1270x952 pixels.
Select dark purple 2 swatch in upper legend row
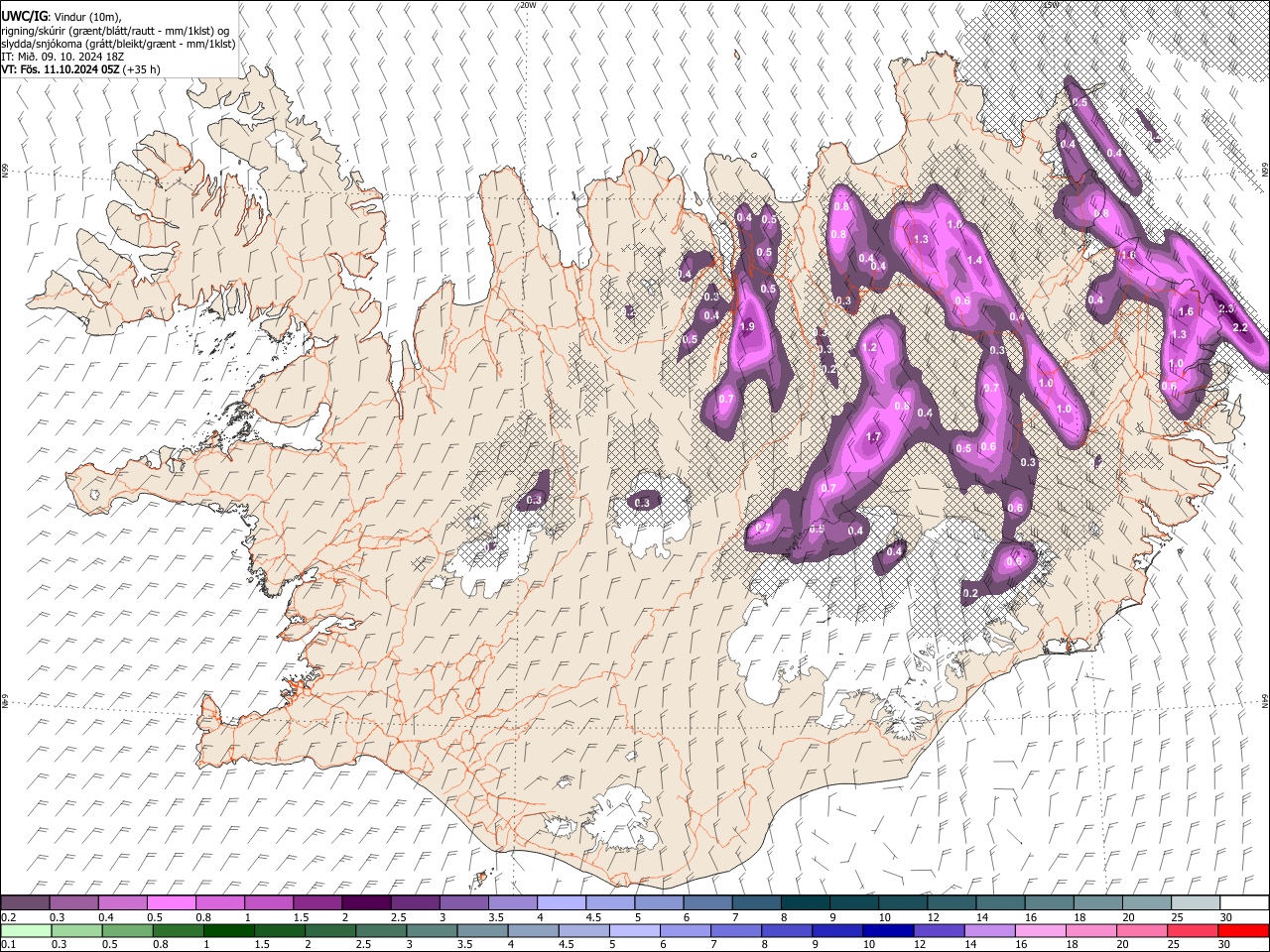click(x=366, y=903)
